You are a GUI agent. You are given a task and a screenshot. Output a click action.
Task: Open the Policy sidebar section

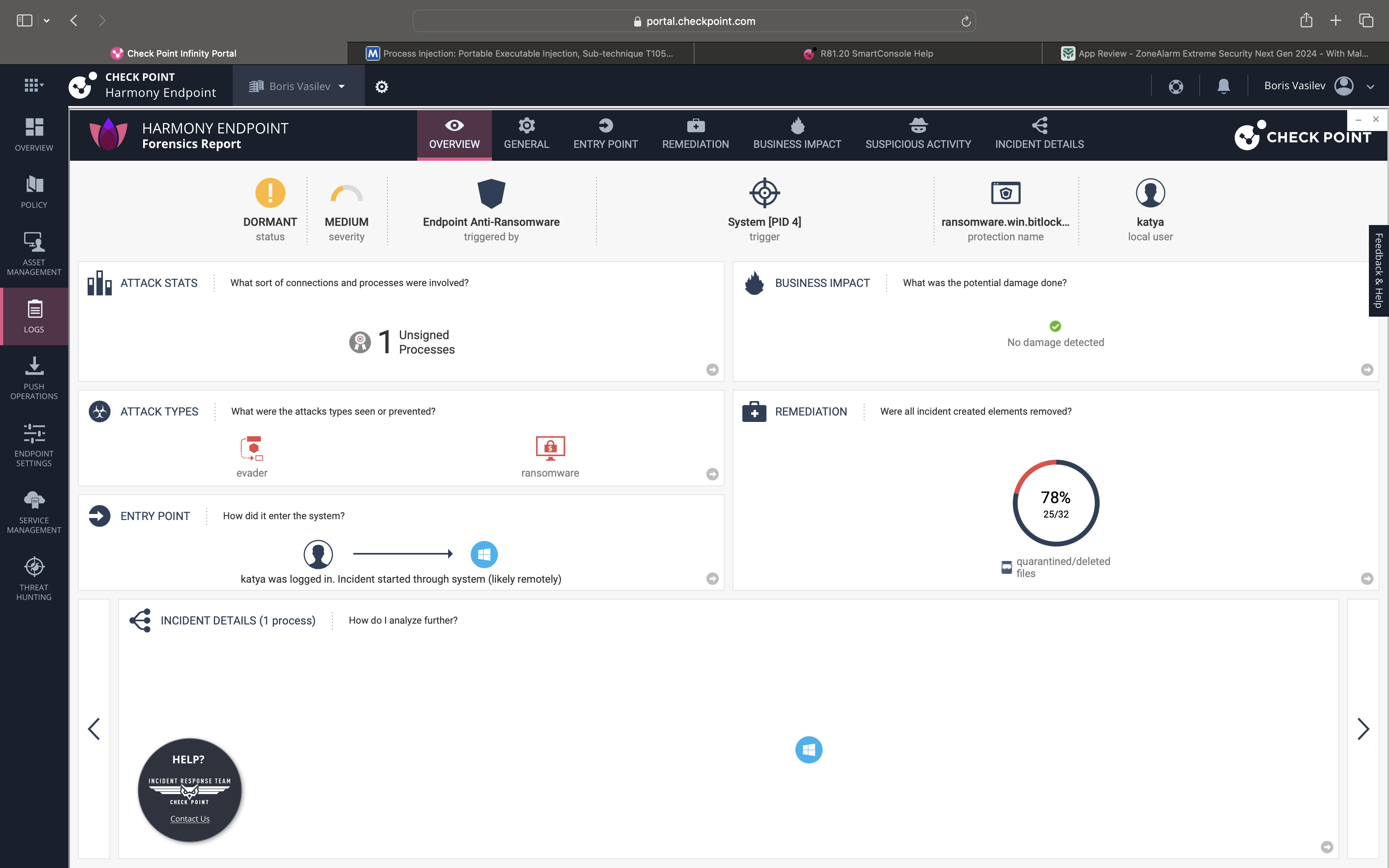click(34, 192)
